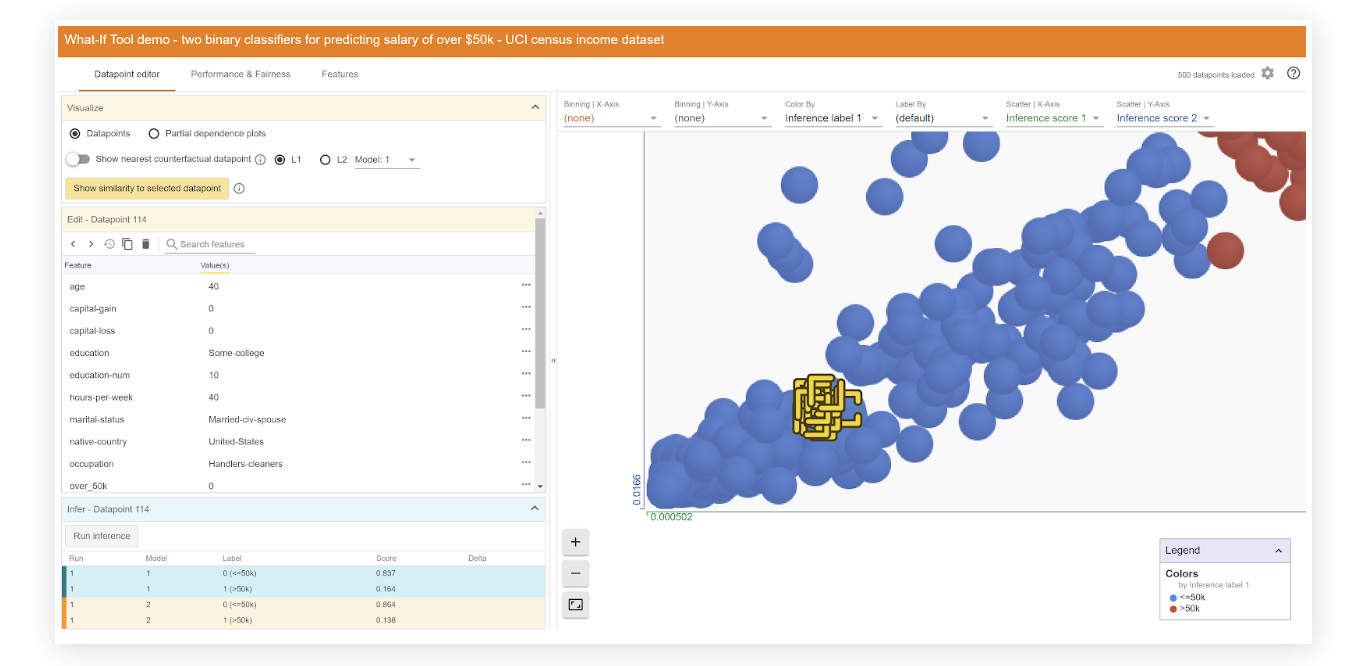
Task: Select the Partial dependence plots radio button
Action: click(154, 133)
